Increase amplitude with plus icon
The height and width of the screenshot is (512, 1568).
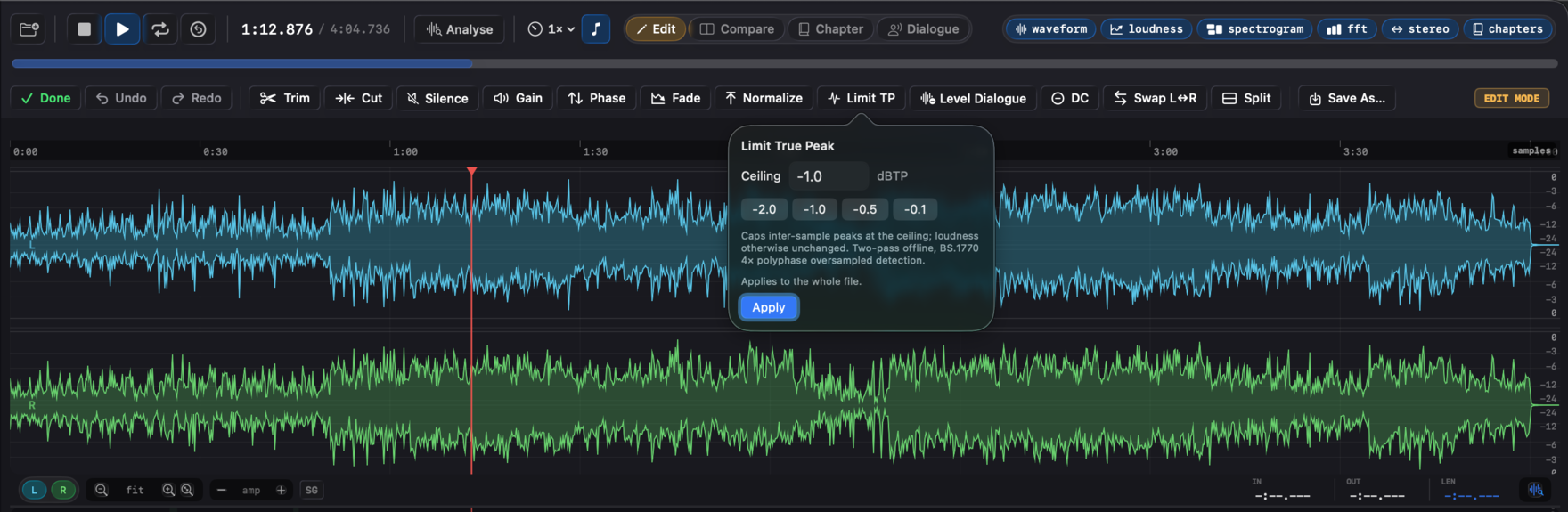click(281, 490)
